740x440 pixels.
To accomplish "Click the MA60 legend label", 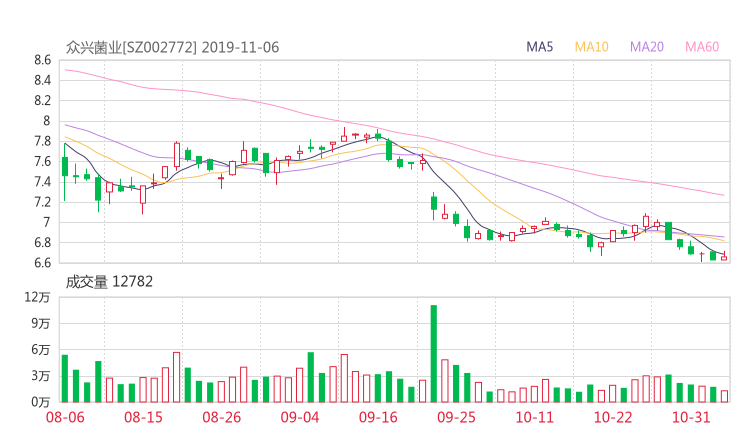I will coord(702,47).
